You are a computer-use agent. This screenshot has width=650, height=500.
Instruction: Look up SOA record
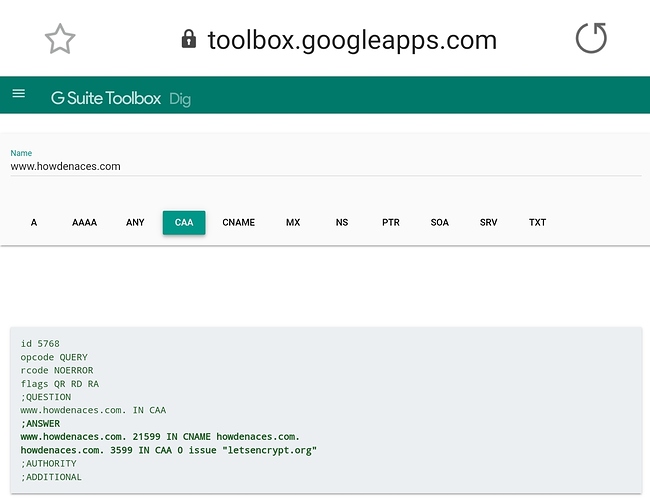click(440, 223)
